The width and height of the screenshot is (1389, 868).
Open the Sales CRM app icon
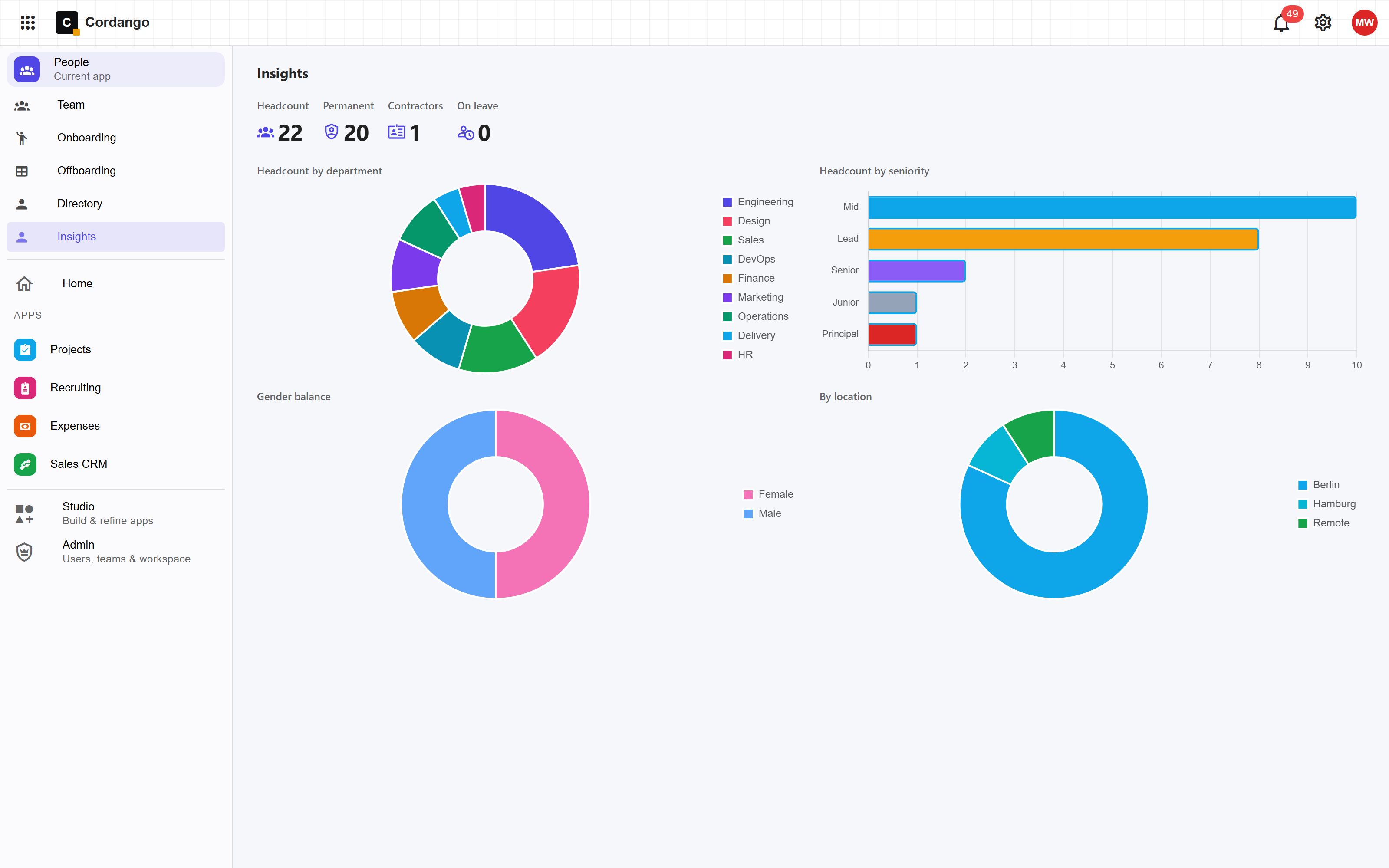coord(25,464)
